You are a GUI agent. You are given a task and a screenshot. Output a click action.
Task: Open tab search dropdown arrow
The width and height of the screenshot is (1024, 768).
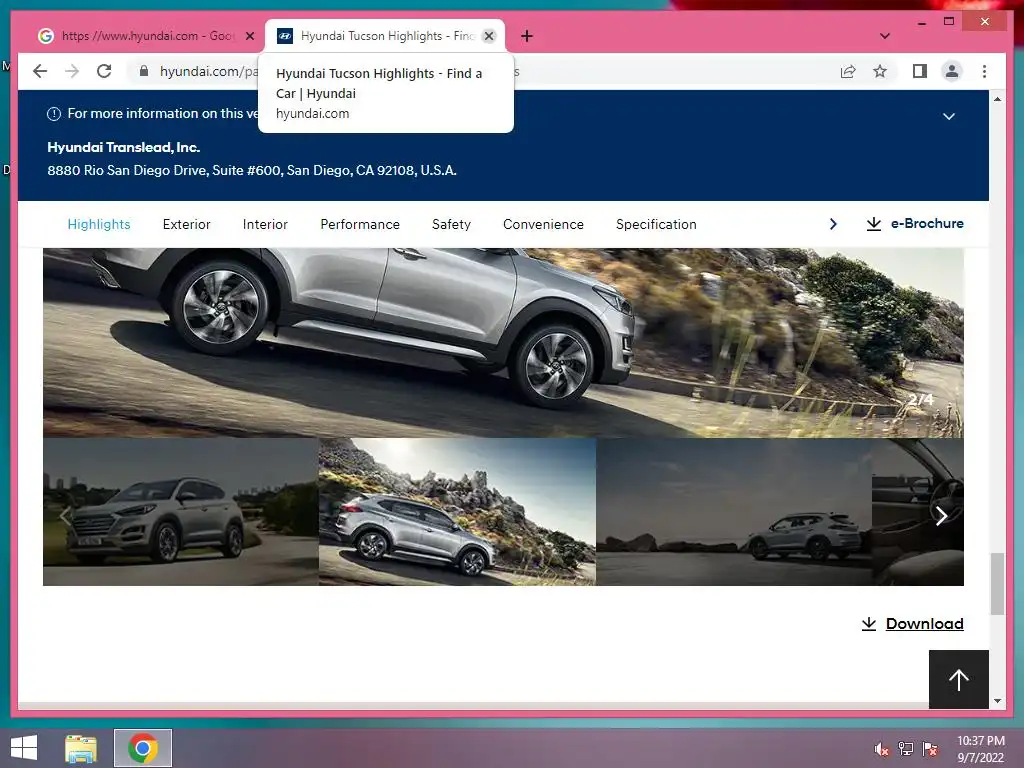point(885,36)
